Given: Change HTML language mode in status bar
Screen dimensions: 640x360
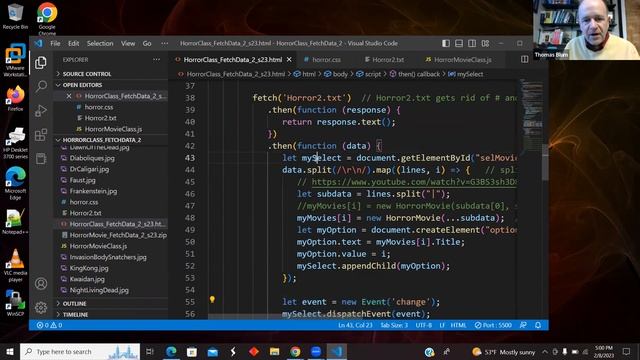Looking at the screenshot, I should coord(458,325).
